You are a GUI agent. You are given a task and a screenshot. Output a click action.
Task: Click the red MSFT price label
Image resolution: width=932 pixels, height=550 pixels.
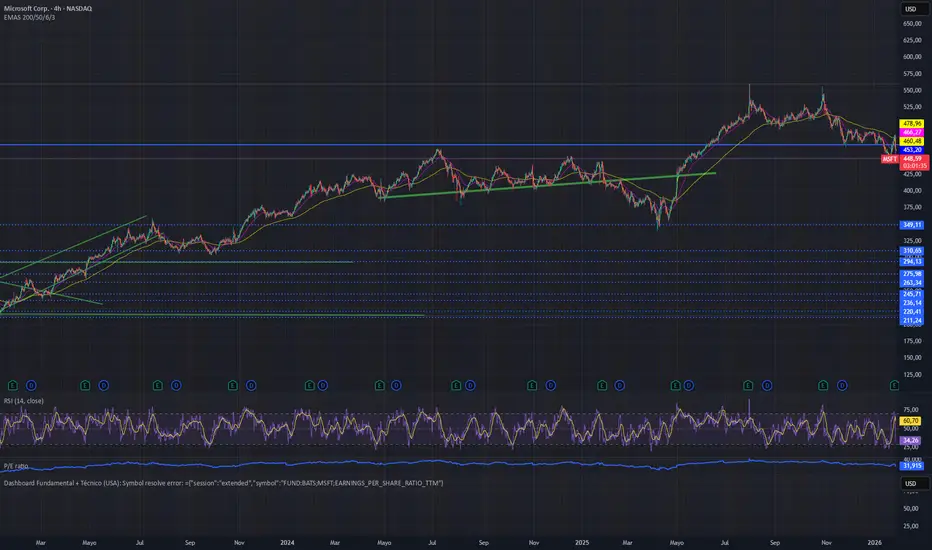coord(890,159)
